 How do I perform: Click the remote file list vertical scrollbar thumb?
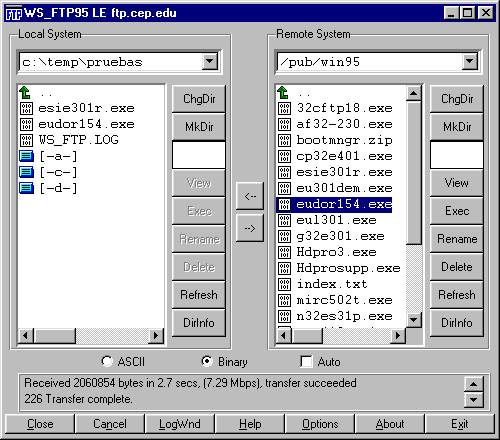[414, 173]
